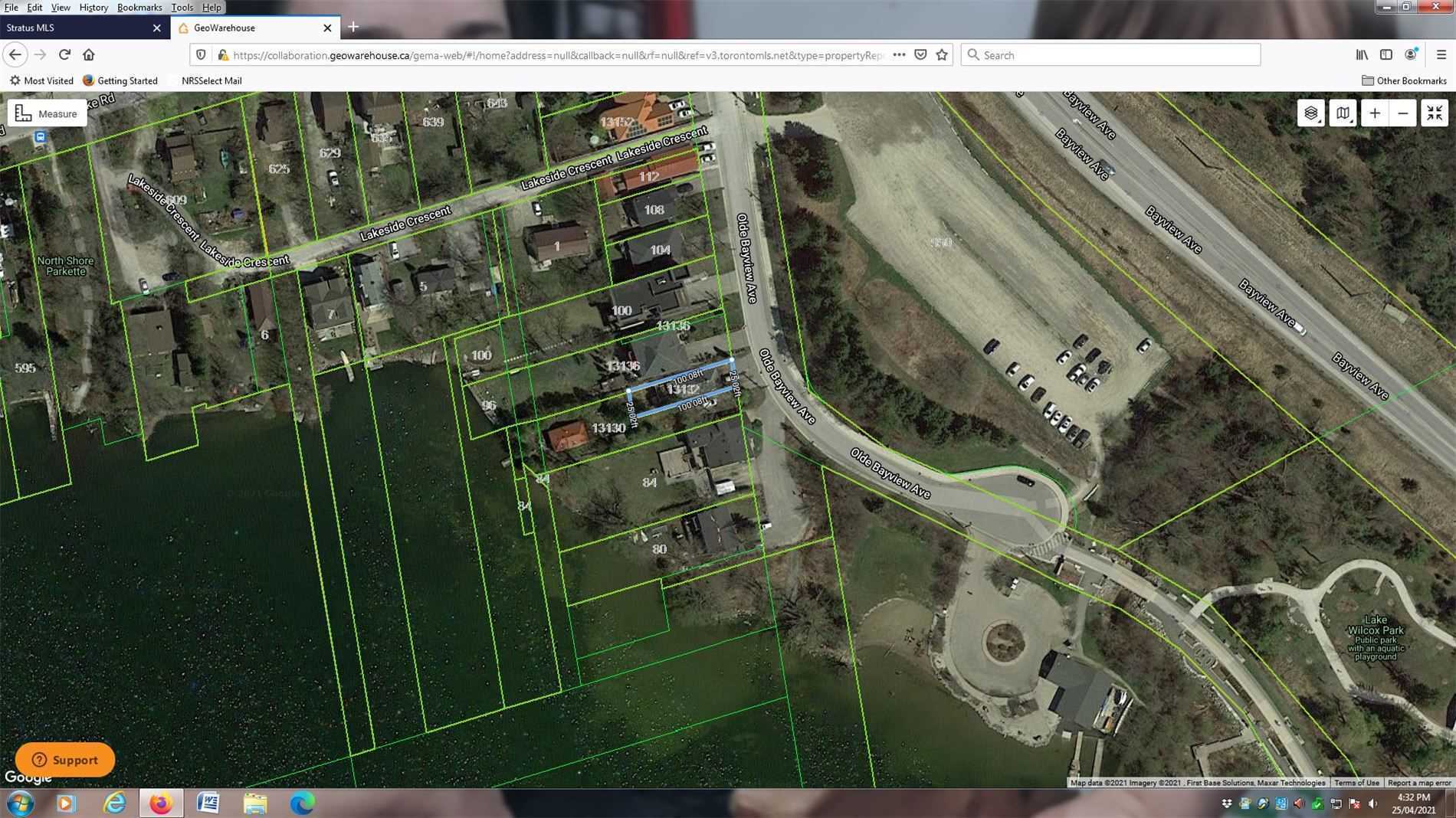The image size is (1456, 818).
Task: Go to the browser home page
Action: (89, 54)
